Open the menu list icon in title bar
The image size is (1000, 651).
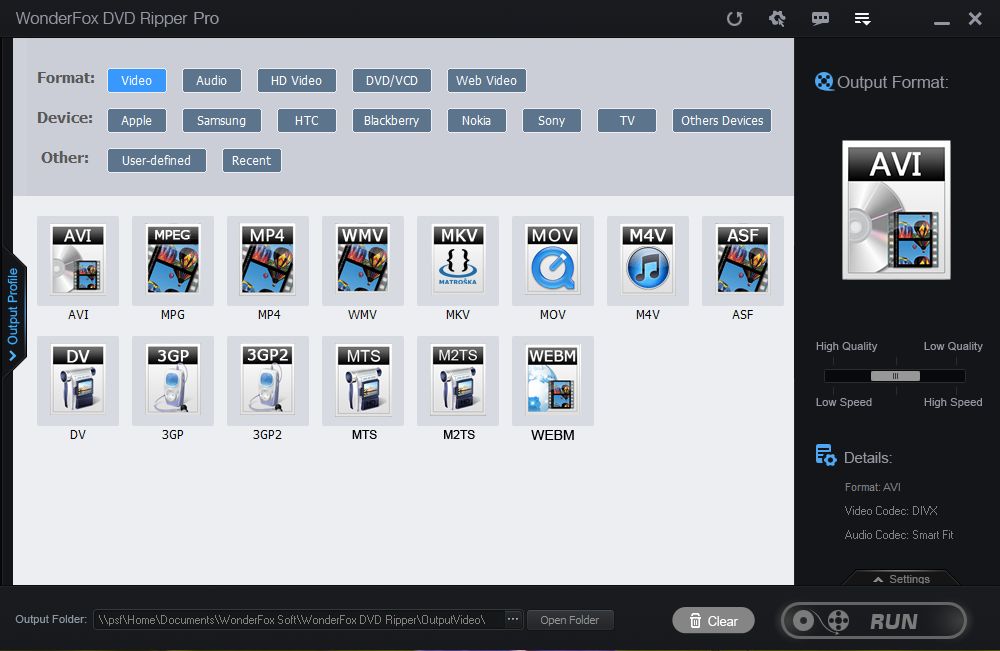point(862,18)
